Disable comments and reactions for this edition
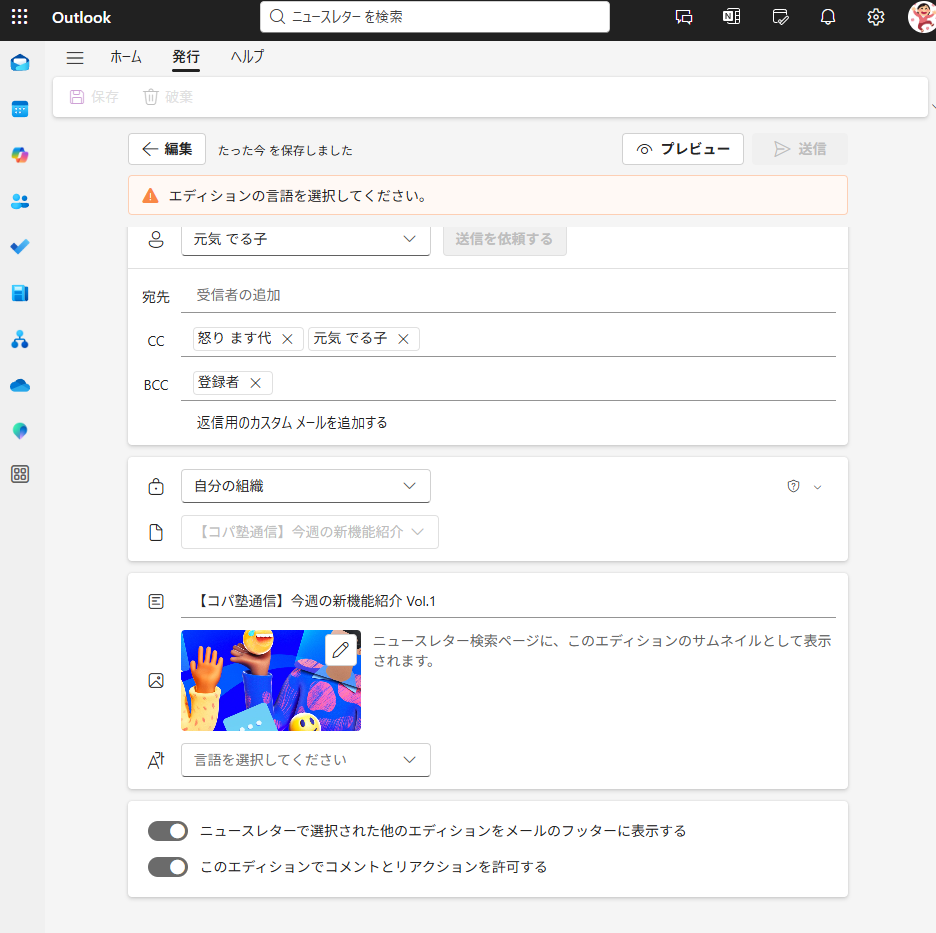 (168, 867)
